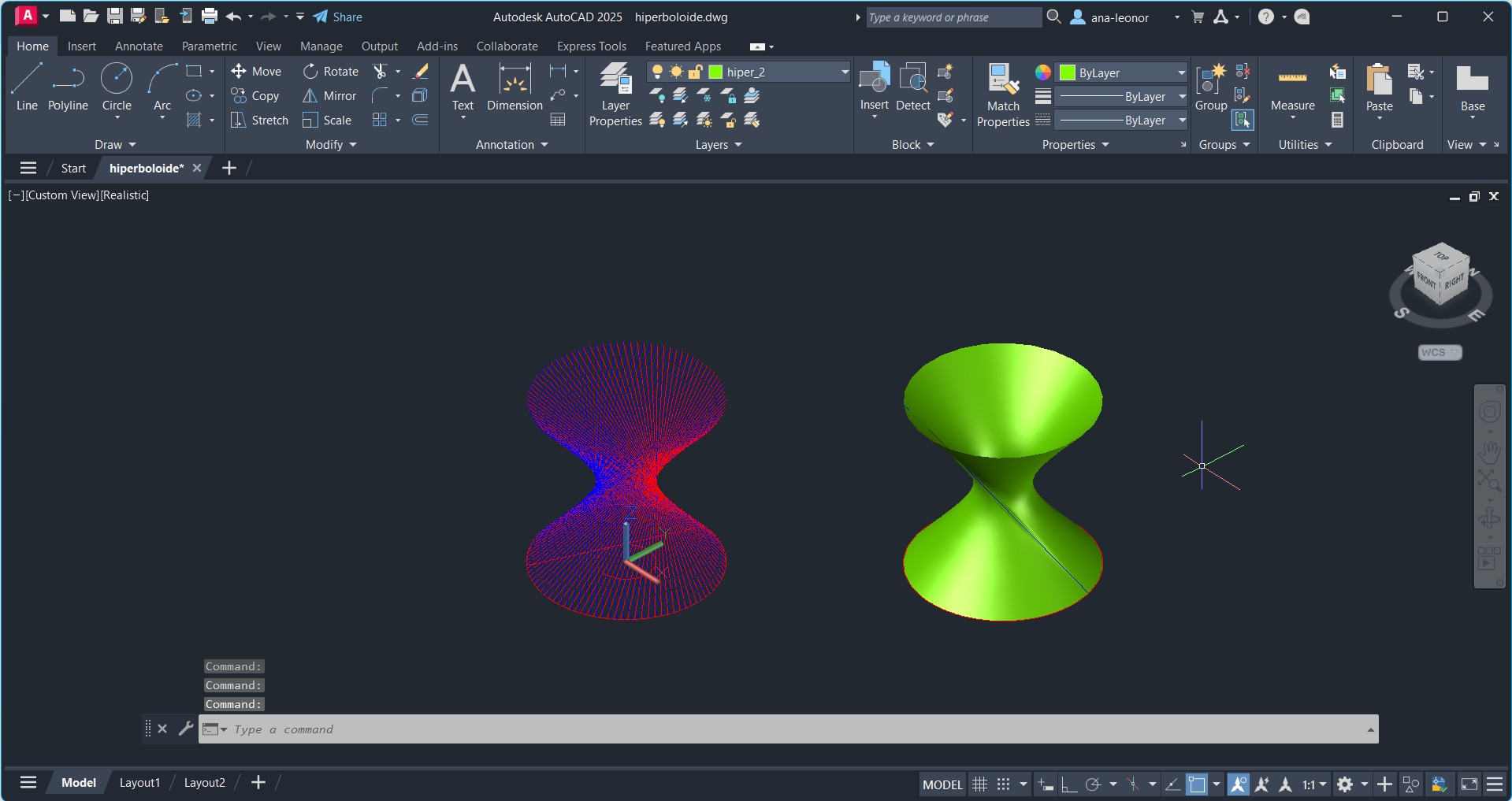Select the Measure utility
The height and width of the screenshot is (801, 1512).
pyautogui.click(x=1292, y=88)
